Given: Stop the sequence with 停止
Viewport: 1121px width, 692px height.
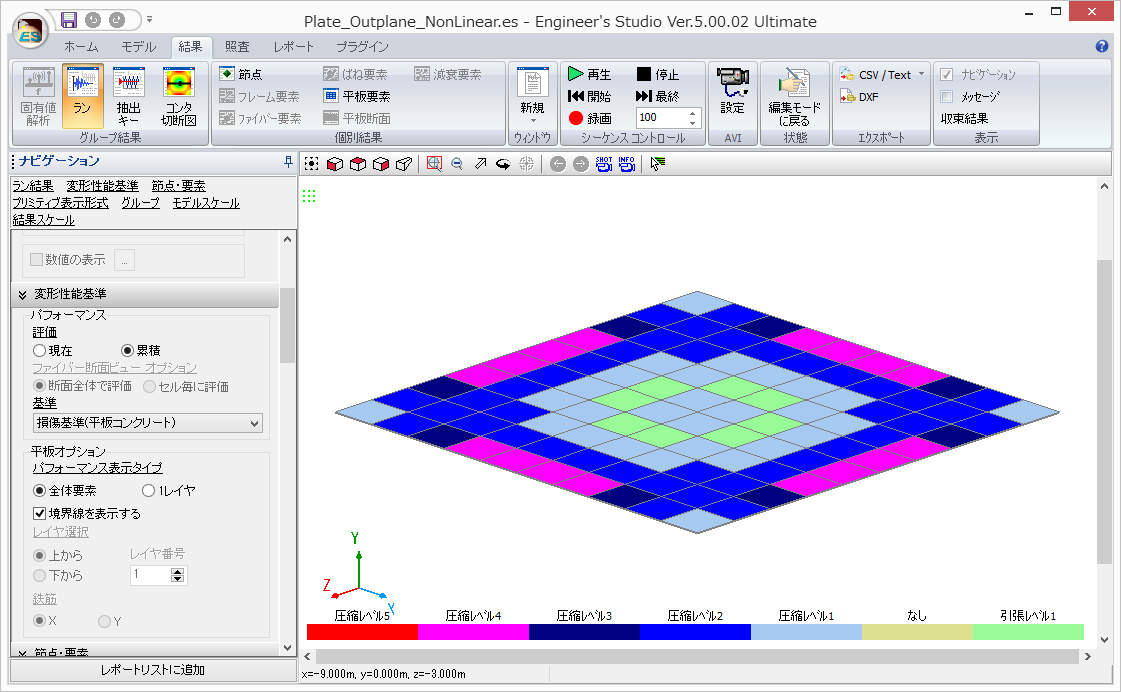Looking at the screenshot, I should point(658,74).
